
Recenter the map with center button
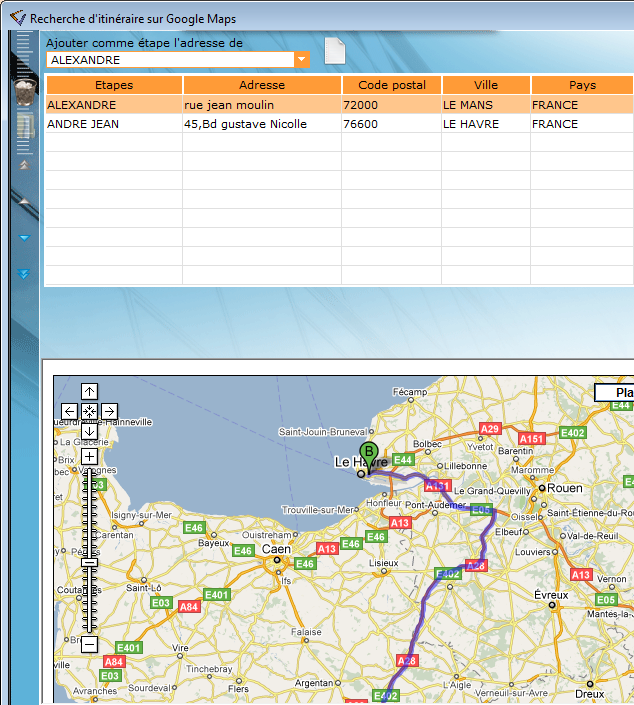[x=89, y=411]
